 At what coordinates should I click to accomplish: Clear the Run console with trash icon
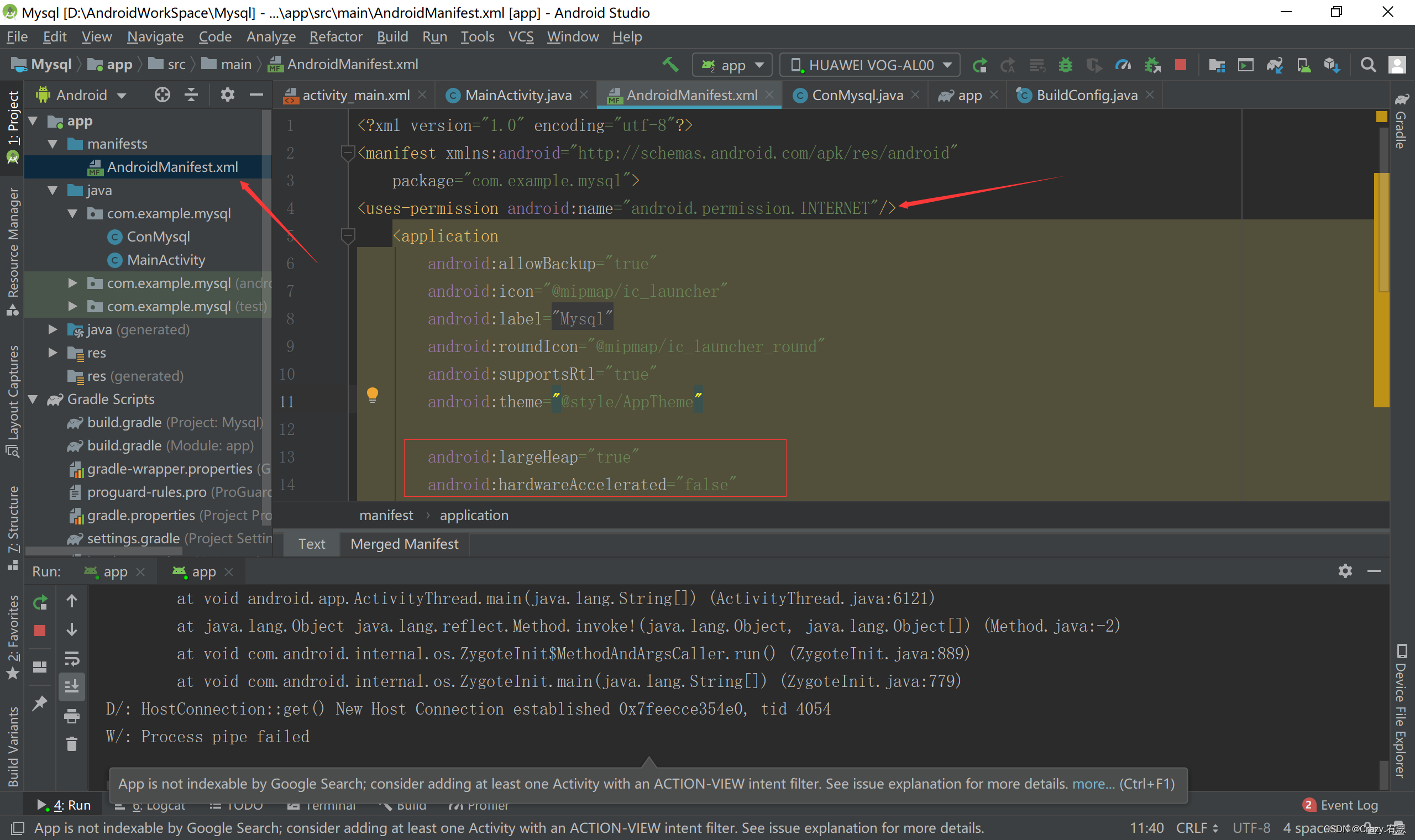click(72, 744)
